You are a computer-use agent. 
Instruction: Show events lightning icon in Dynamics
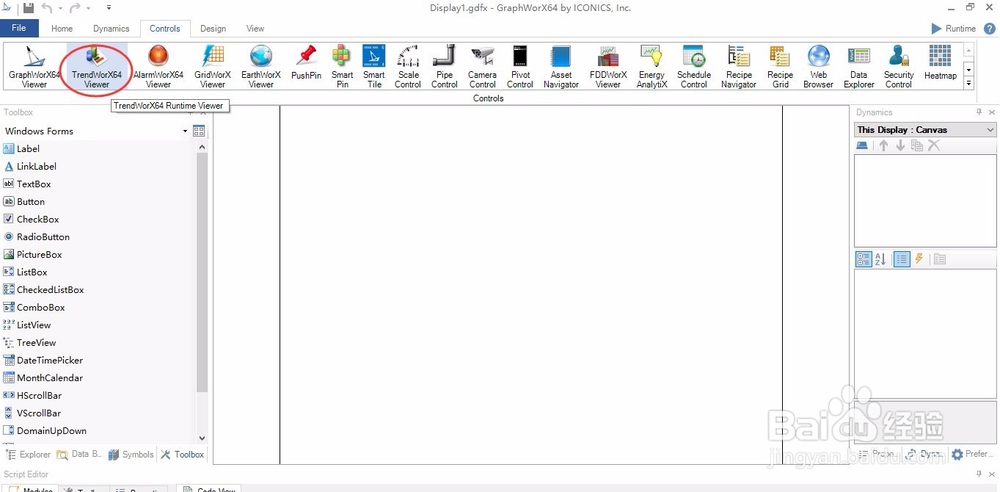[919, 259]
